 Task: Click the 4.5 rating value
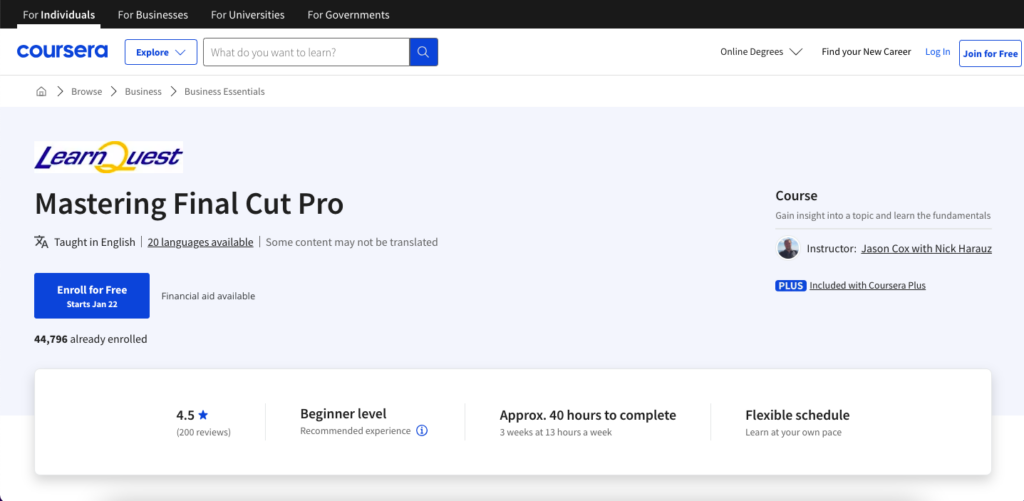tap(185, 415)
